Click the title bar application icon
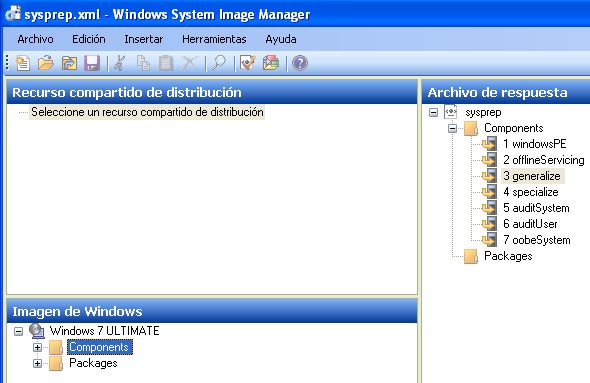The height and width of the screenshot is (383, 590). coord(13,14)
